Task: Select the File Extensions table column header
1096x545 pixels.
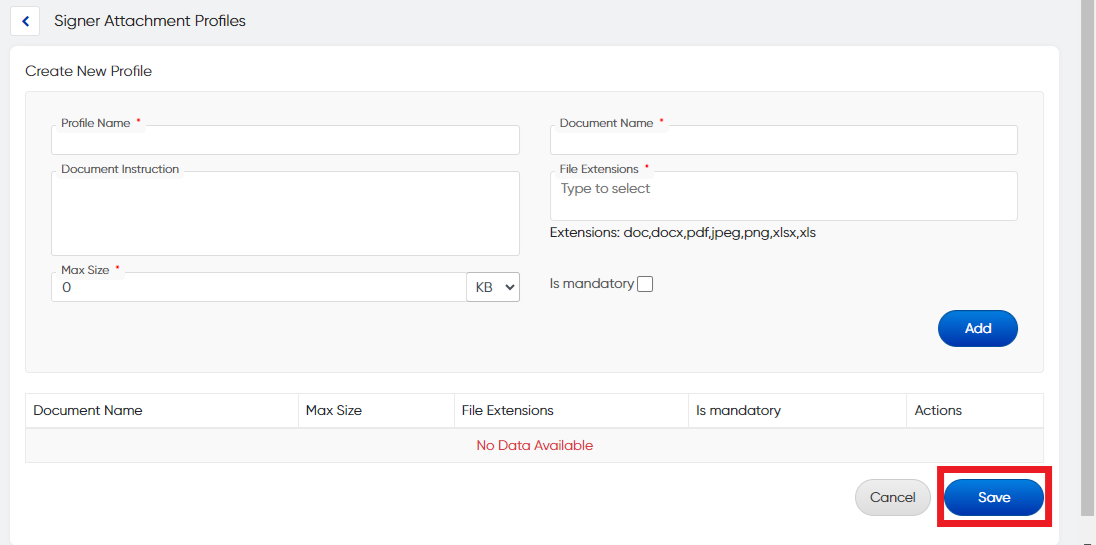Action: pos(507,410)
